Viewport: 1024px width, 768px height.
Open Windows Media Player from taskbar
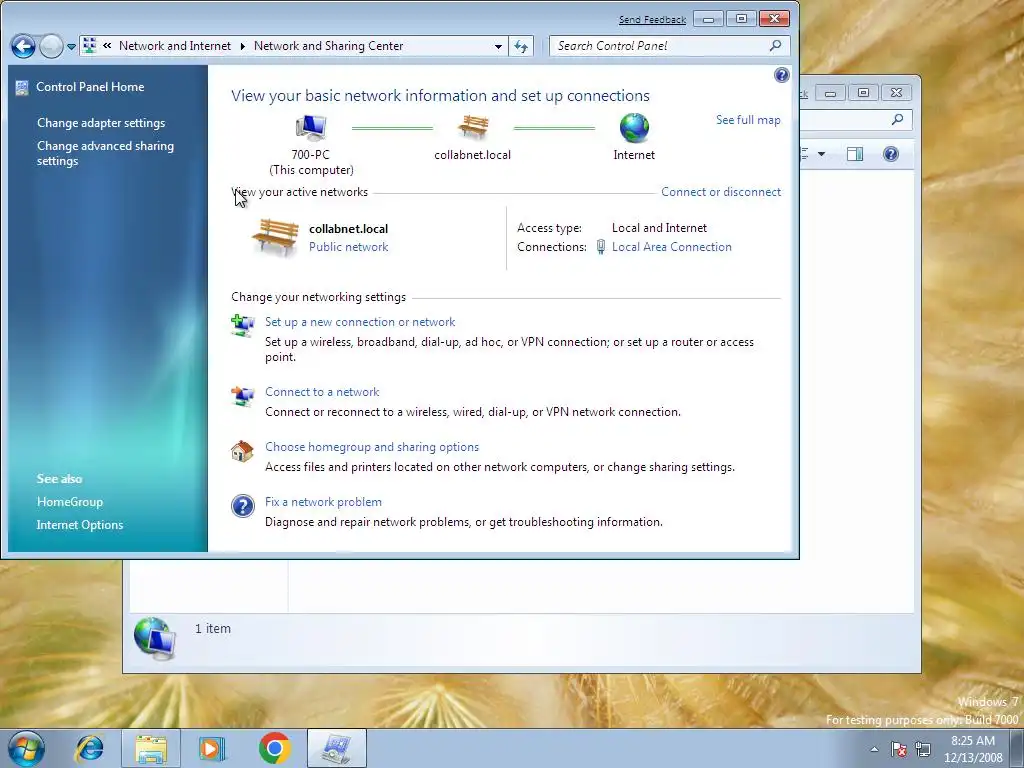pyautogui.click(x=212, y=748)
